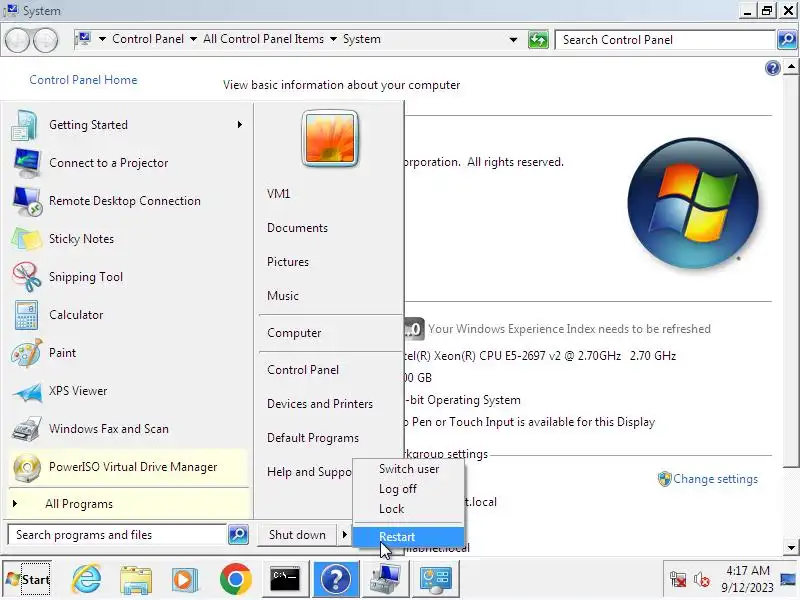Open Remote Desktop Connection icon
The width and height of the screenshot is (800, 600).
[x=27, y=201]
